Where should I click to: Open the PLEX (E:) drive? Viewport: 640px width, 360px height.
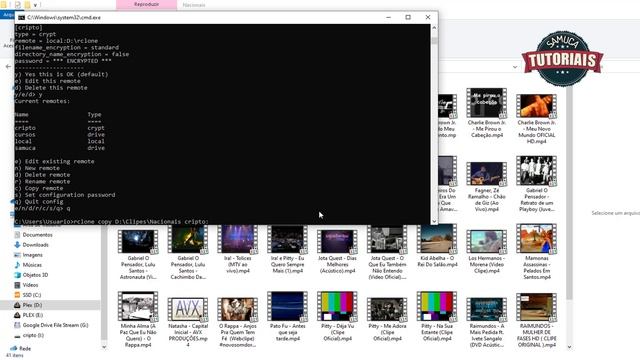(33, 315)
